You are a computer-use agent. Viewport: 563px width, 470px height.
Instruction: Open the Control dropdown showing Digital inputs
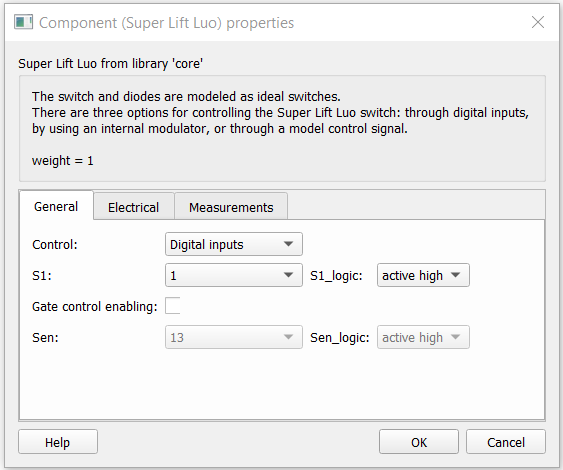[234, 245]
